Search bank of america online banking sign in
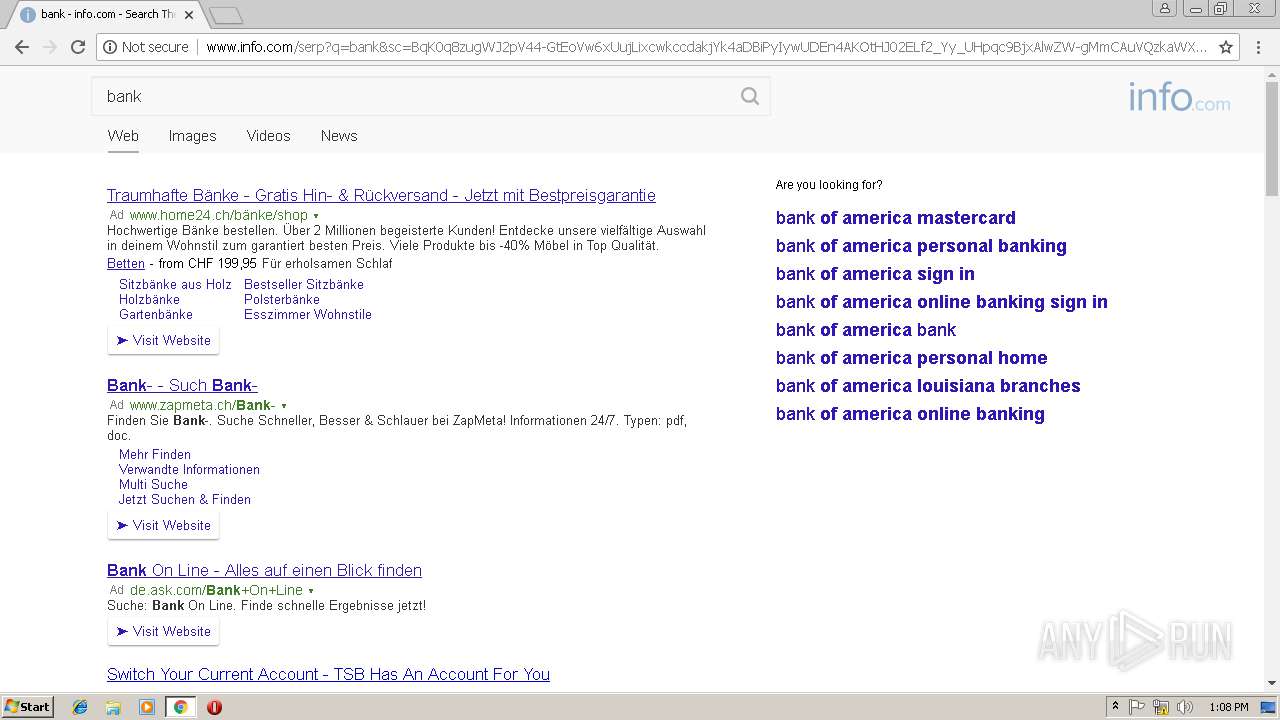Screen dimensions: 1280x720 [x=942, y=302]
